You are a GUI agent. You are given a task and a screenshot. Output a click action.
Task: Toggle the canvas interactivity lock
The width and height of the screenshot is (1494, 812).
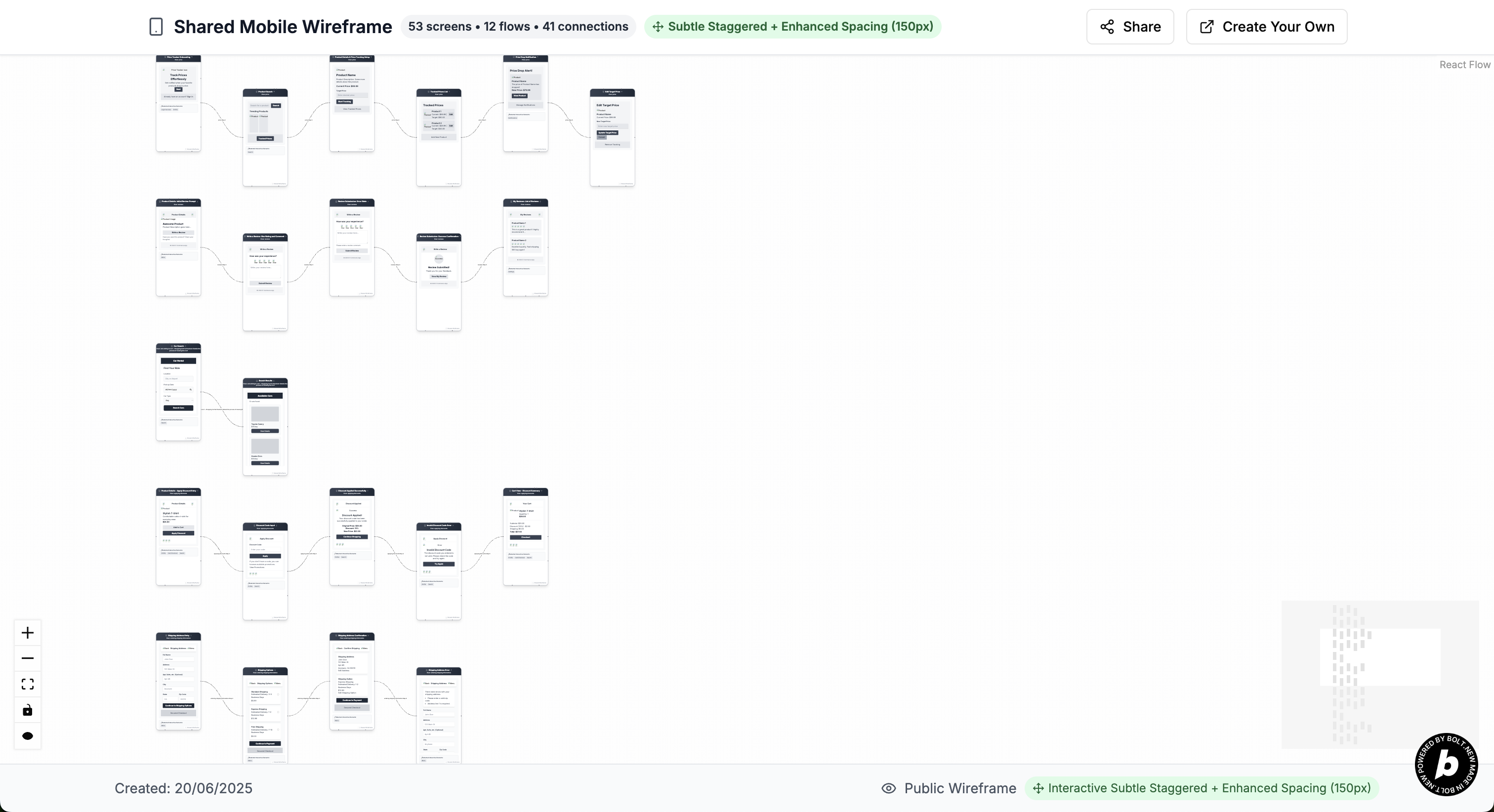pos(27,710)
